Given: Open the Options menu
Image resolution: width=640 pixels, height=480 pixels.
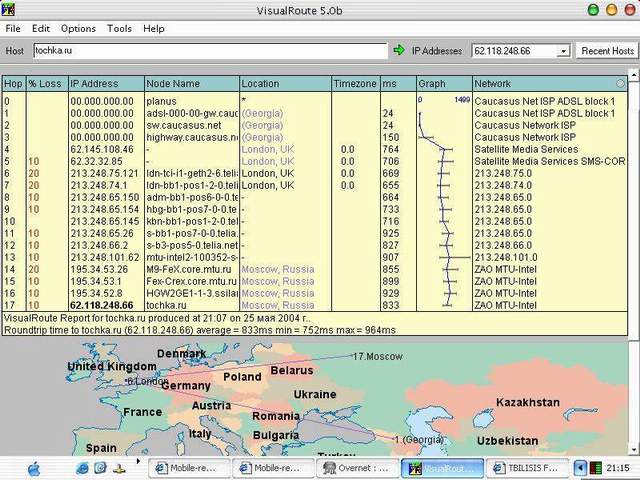Looking at the screenshot, I should (78, 29).
